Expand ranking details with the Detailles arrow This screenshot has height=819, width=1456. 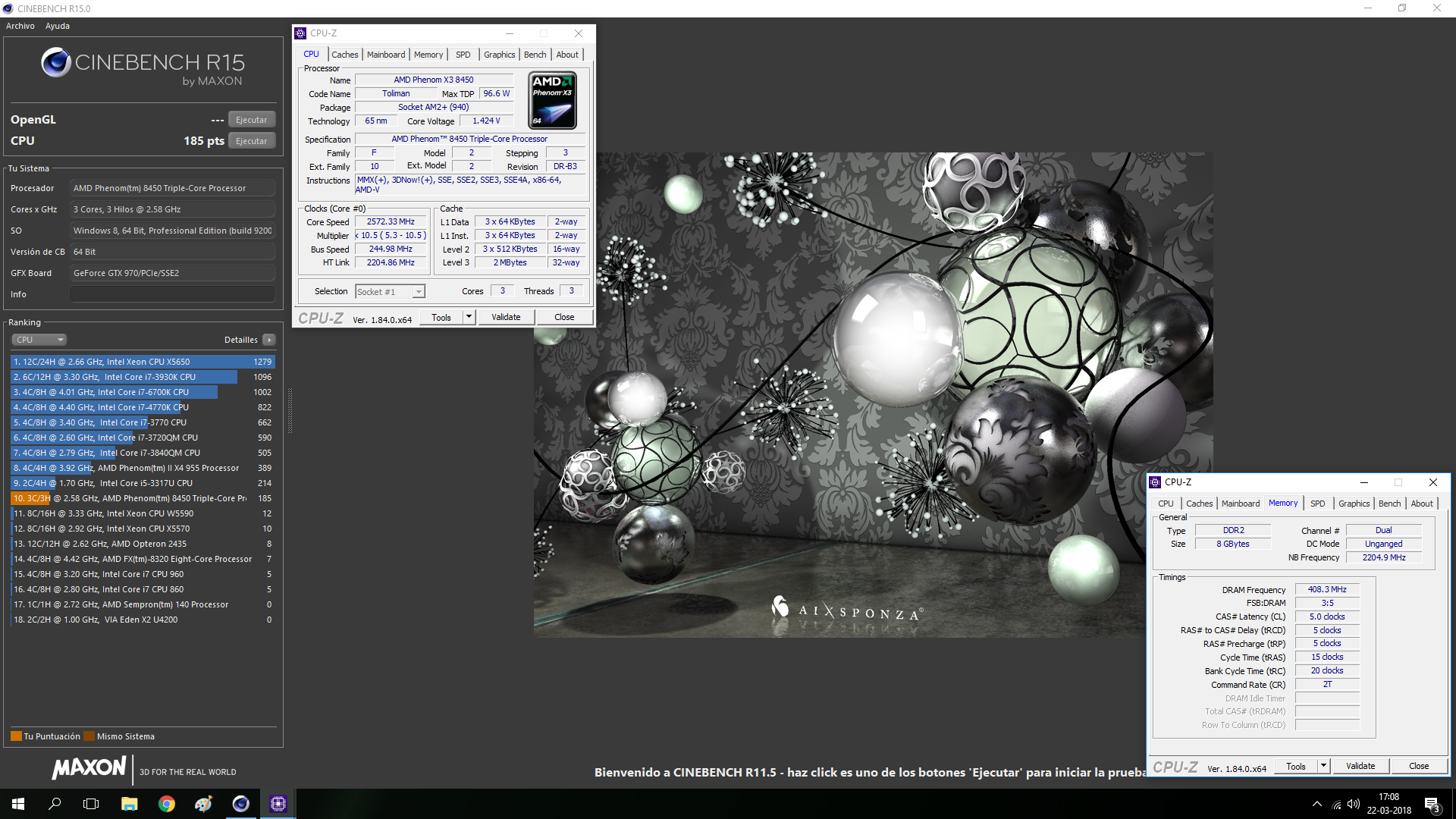269,340
